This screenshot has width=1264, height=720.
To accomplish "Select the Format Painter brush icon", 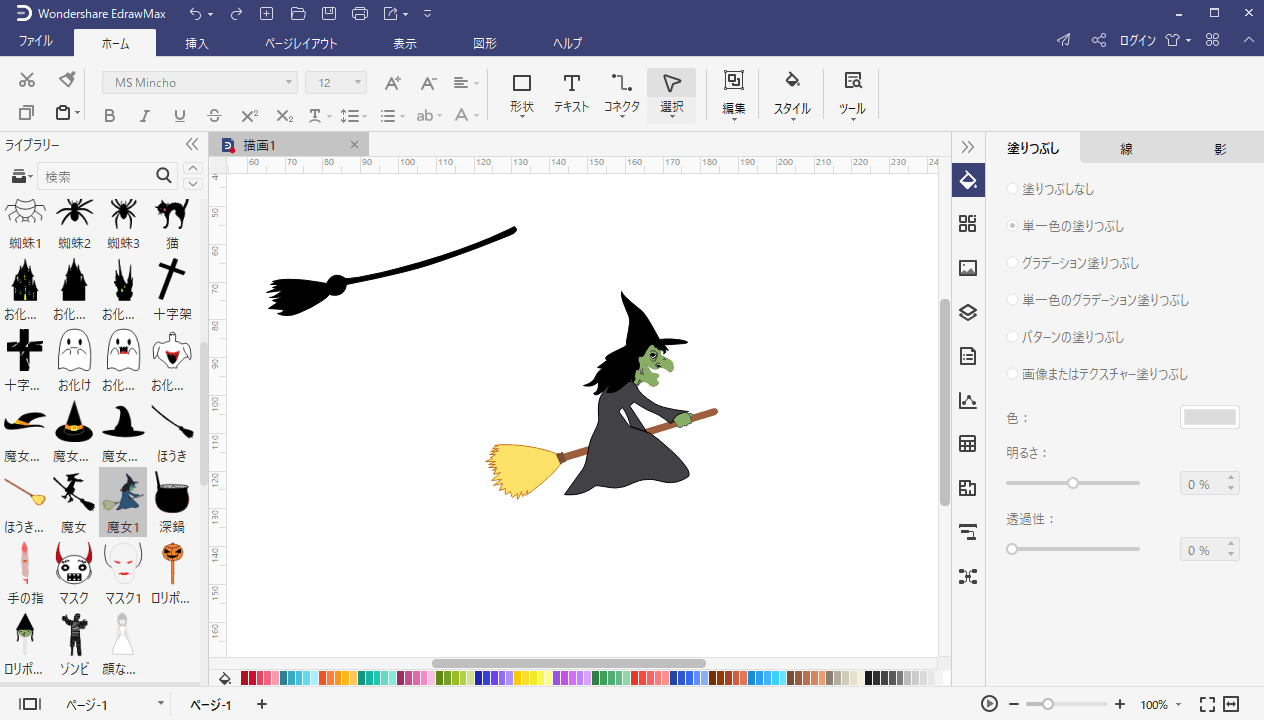I will click(67, 80).
